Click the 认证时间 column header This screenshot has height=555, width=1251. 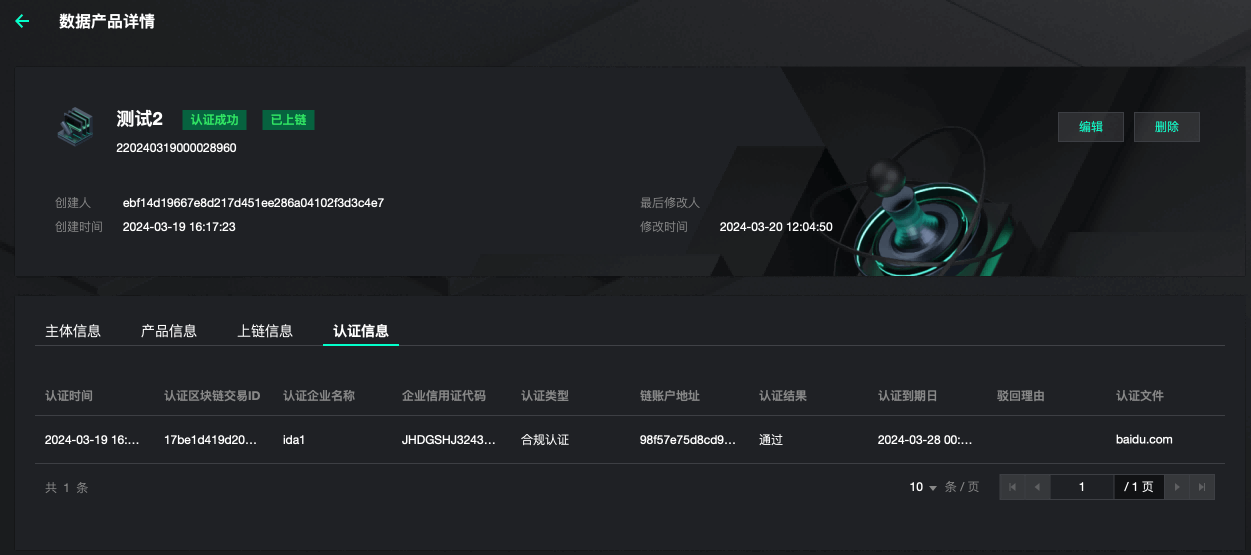coord(69,396)
